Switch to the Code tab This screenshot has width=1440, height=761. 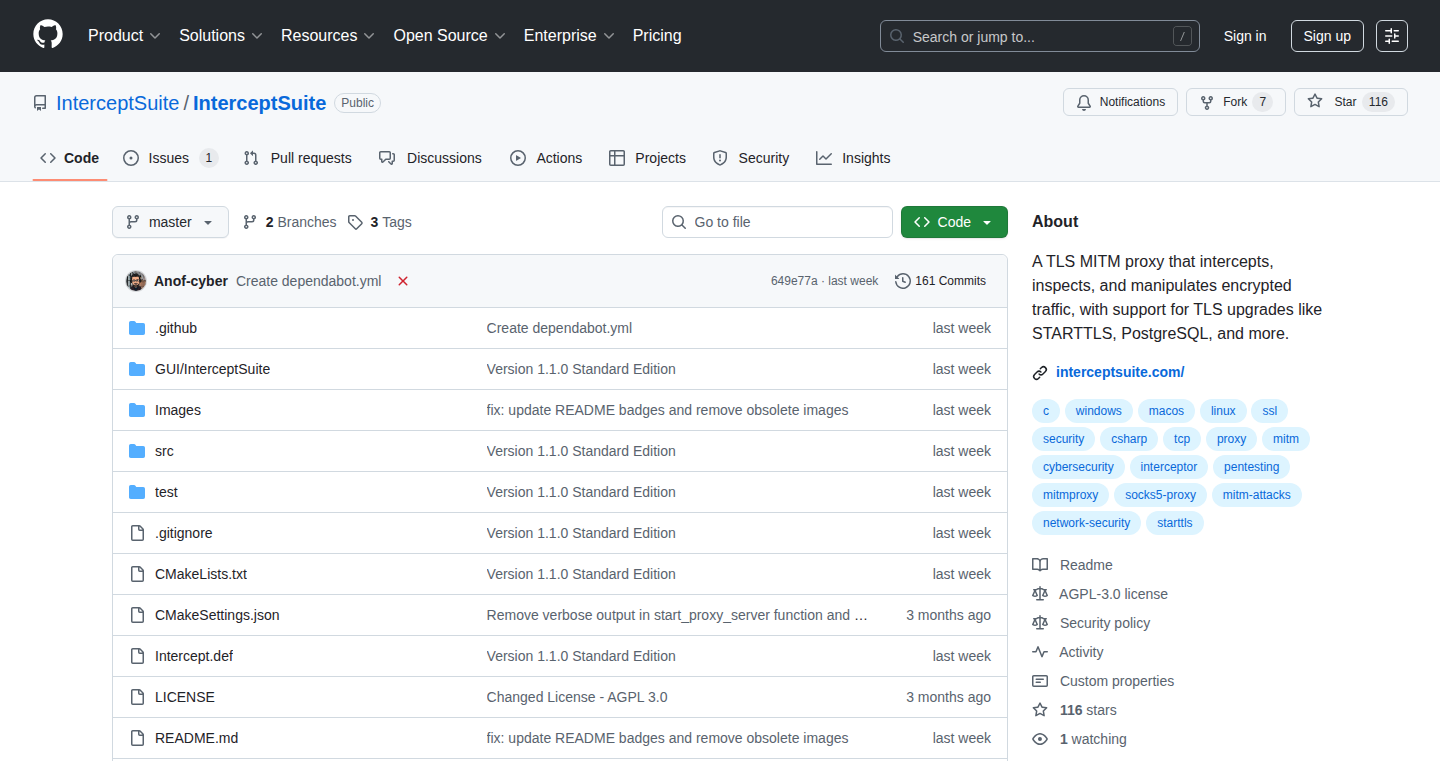pos(70,158)
